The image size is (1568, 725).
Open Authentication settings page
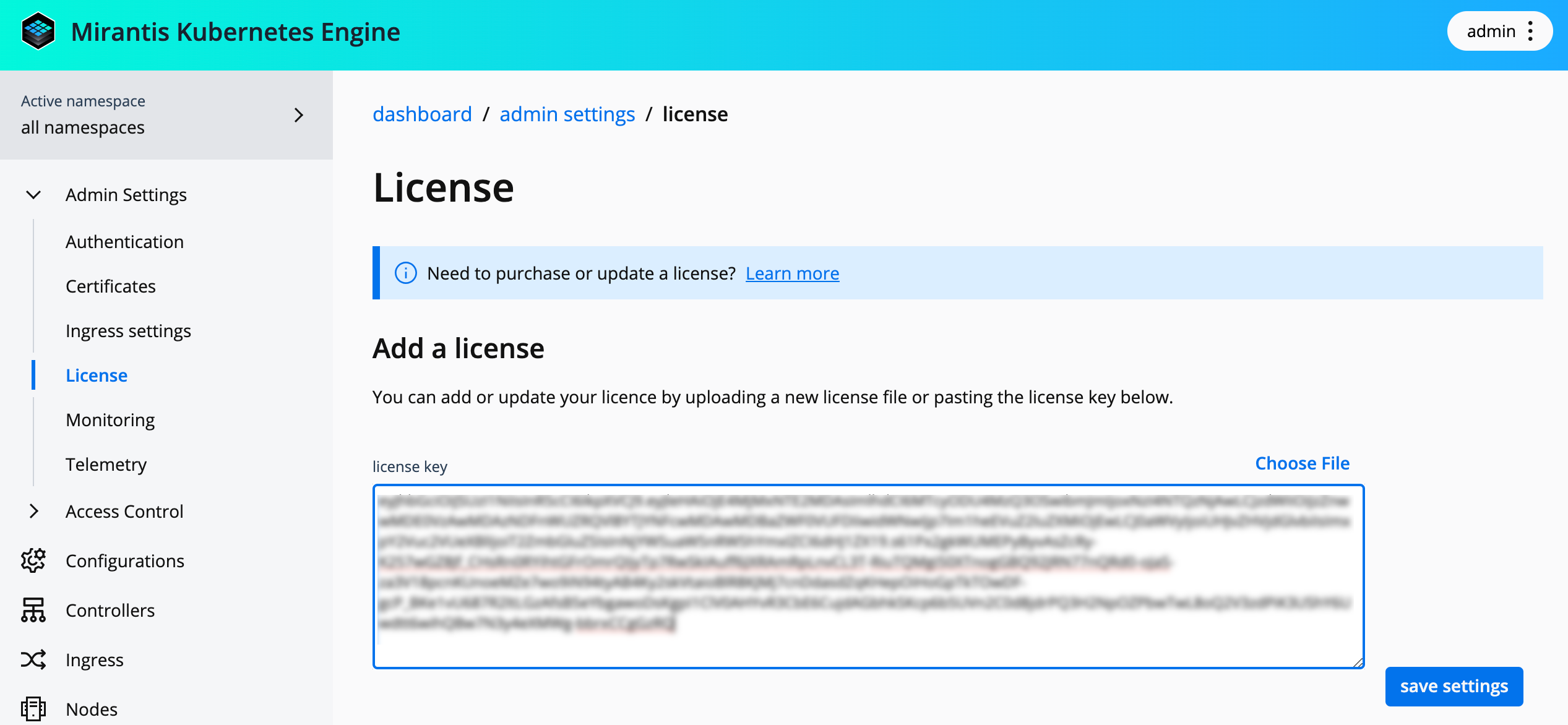(124, 242)
